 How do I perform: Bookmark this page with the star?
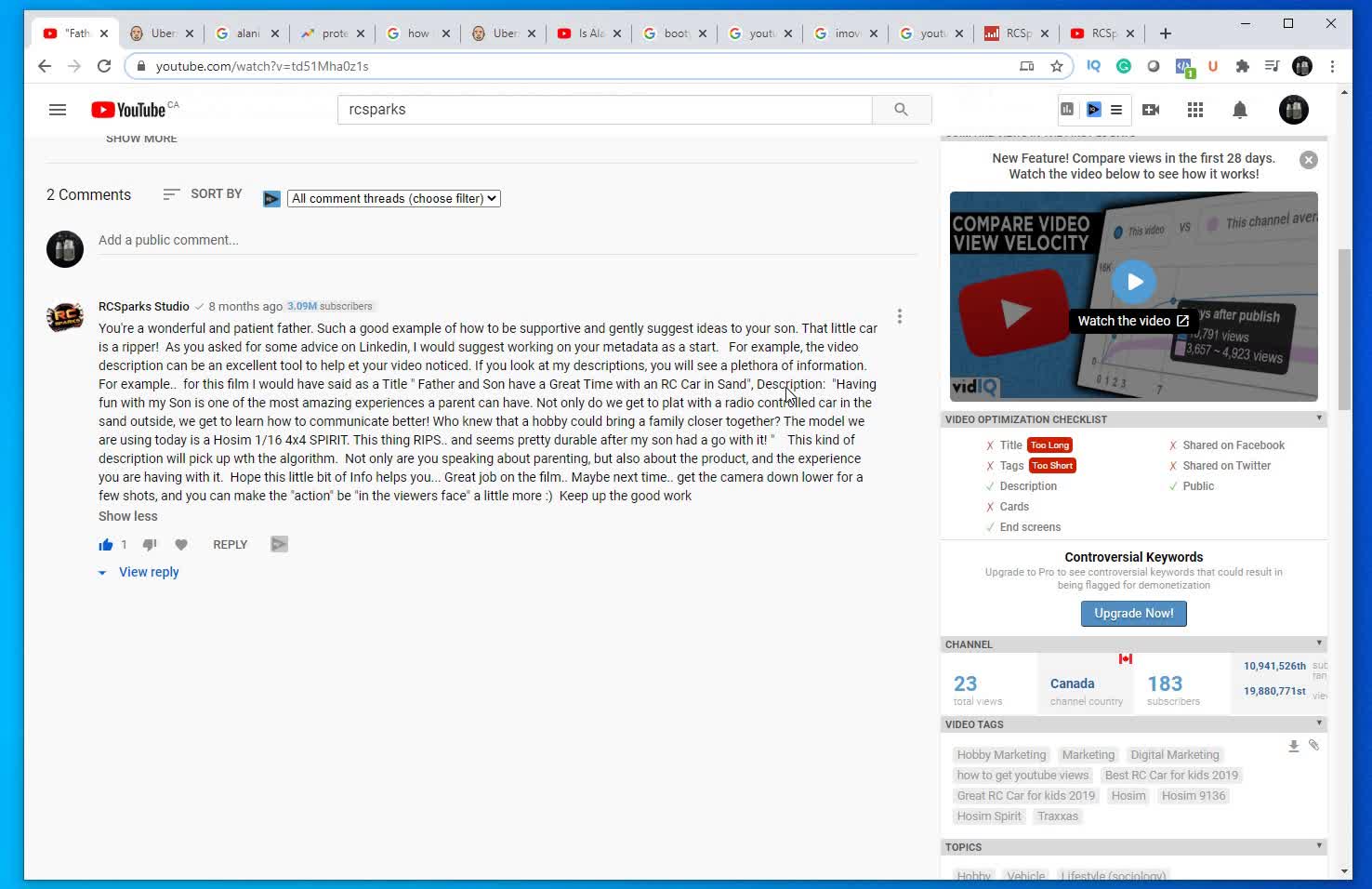click(x=1057, y=66)
